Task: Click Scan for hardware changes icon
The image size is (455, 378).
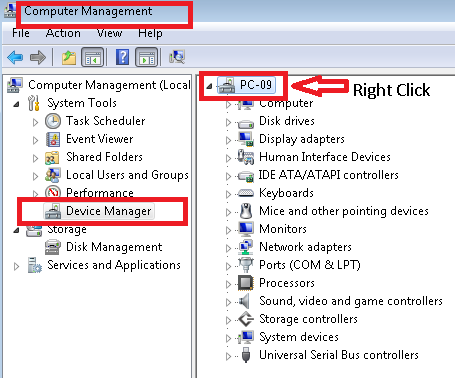Action: [177, 57]
